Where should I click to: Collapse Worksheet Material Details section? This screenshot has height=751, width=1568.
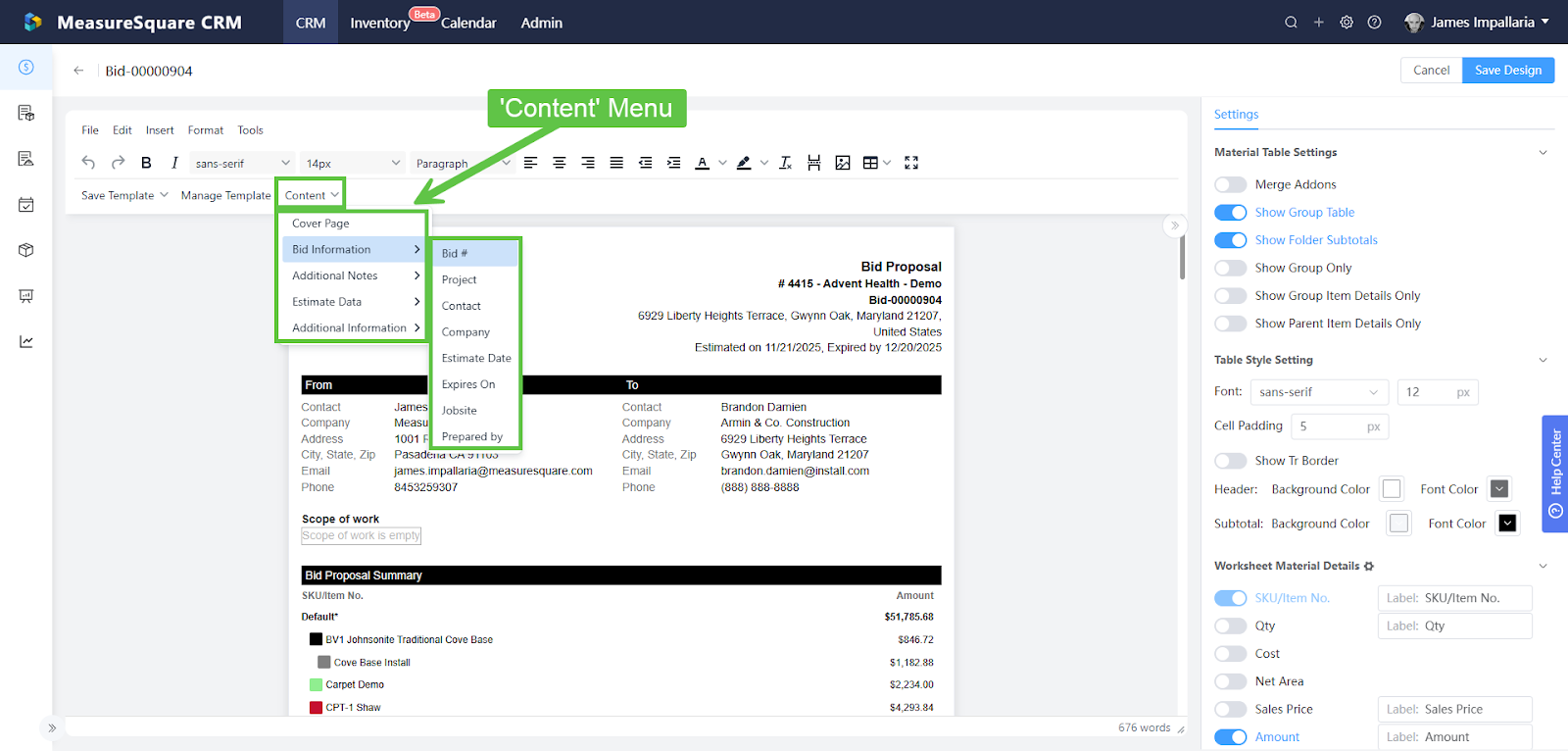coord(1543,567)
